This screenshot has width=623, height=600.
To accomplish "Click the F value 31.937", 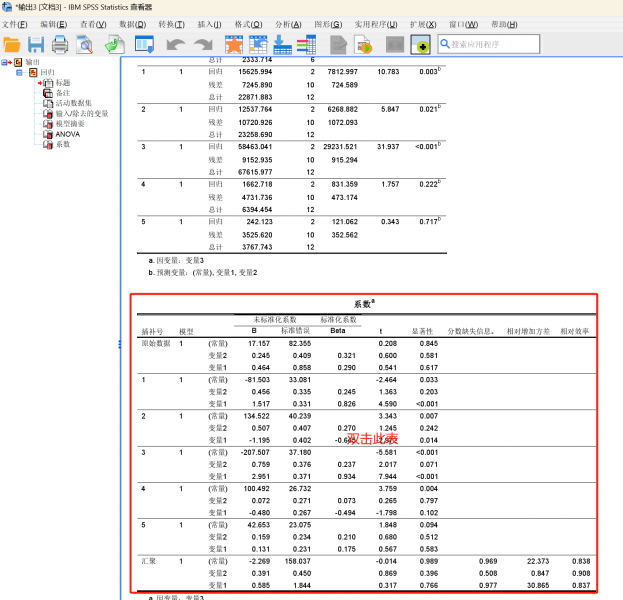I will 388,147.
